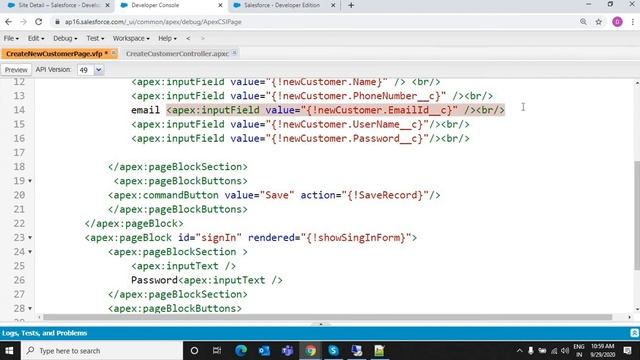Image resolution: width=640 pixels, height=360 pixels.
Task: Click the vertical editor scrollbar thumb
Action: [637, 215]
